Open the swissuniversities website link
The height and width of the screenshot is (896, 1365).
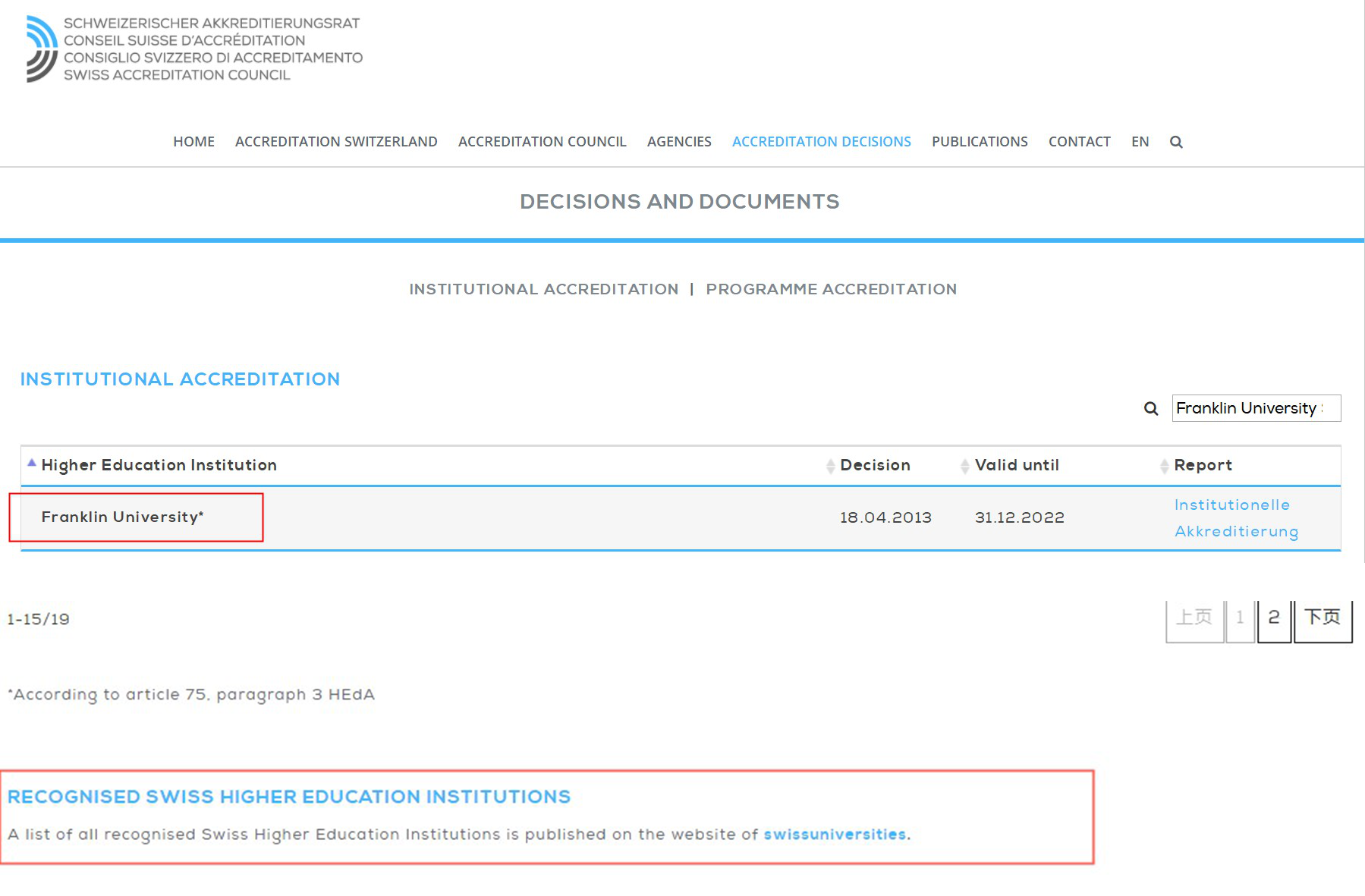(835, 835)
